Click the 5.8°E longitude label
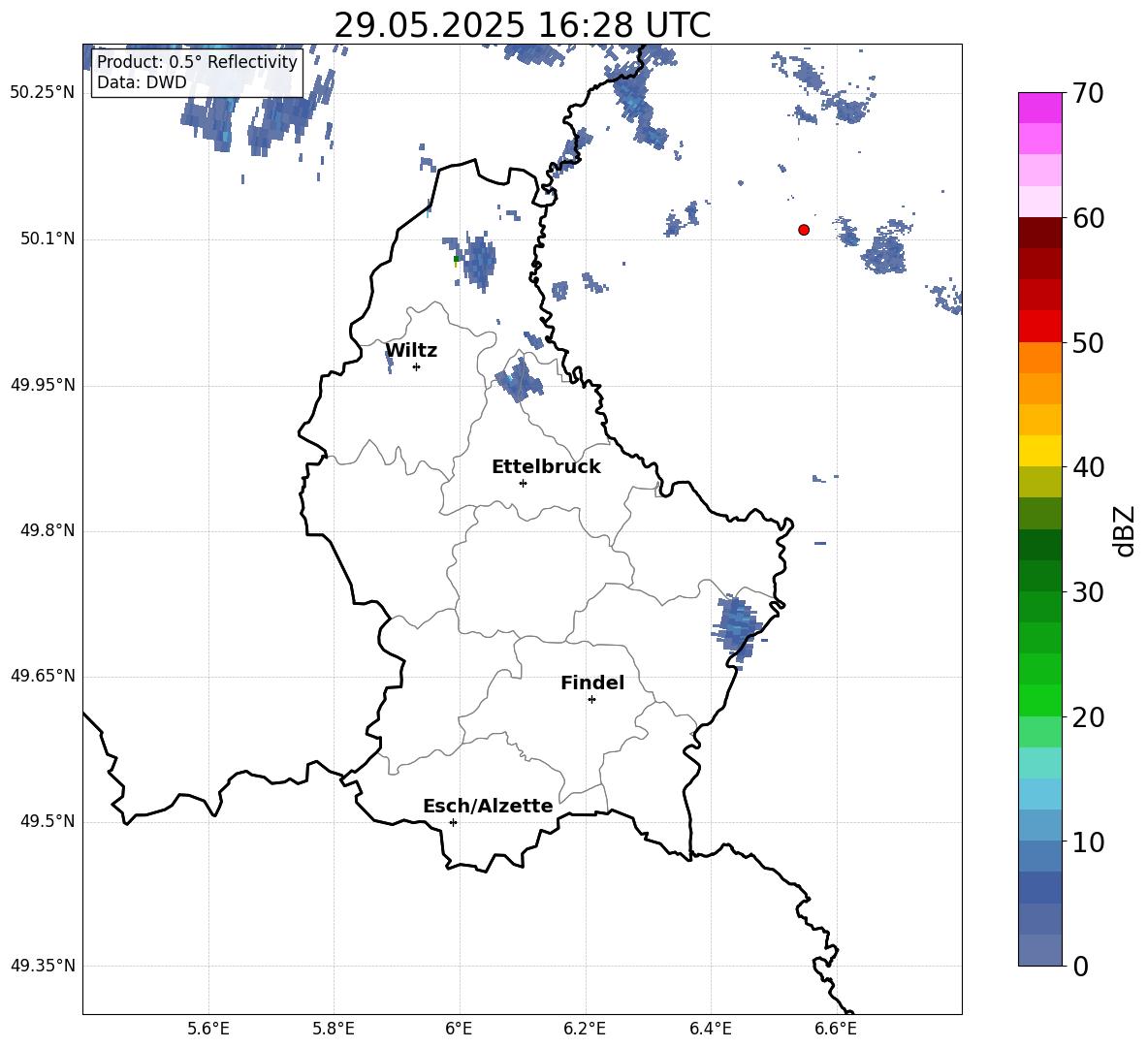 (334, 1029)
